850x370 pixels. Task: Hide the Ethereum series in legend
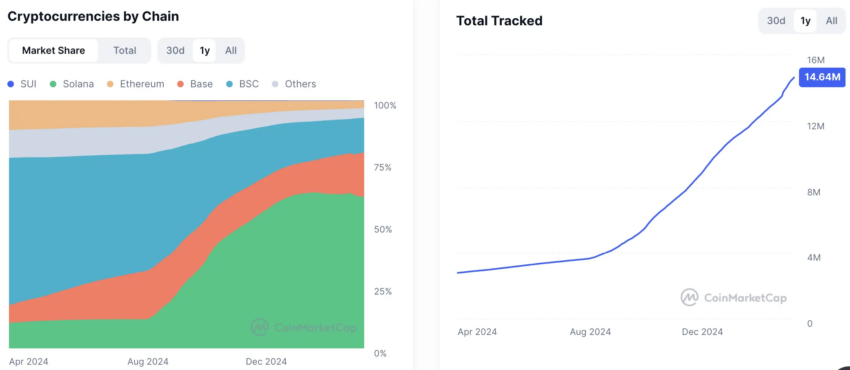pos(135,84)
